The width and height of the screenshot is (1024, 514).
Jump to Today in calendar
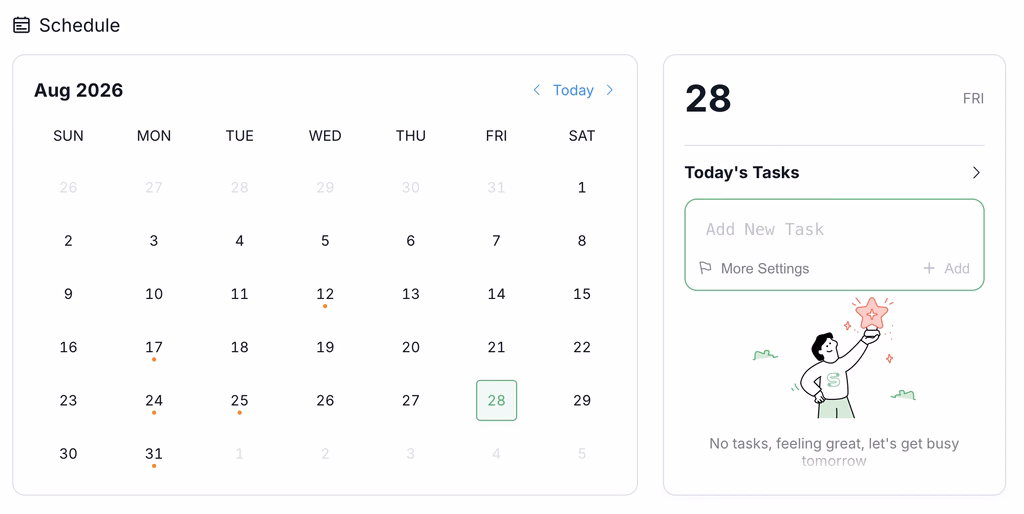(x=573, y=90)
